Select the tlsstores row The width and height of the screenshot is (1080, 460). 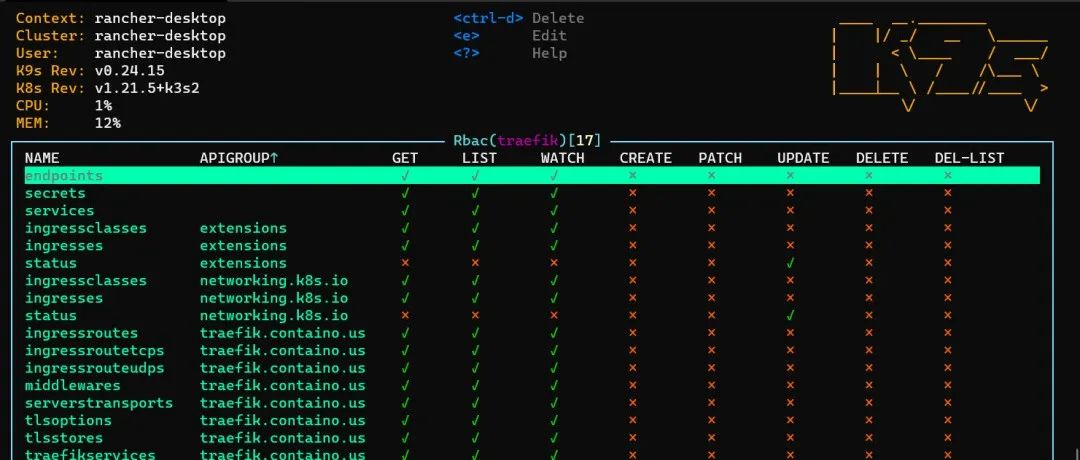[x=532, y=438]
